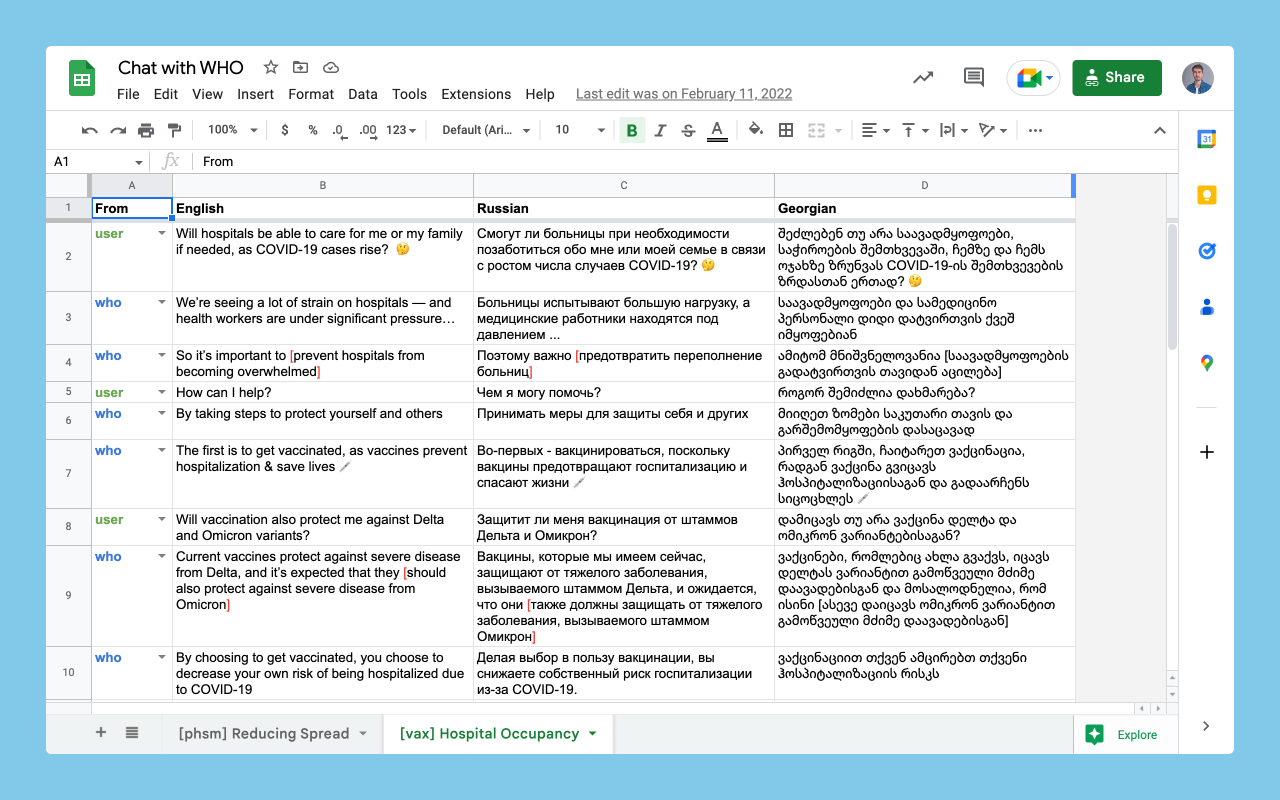
Task: Decrease decimal places
Action: tap(339, 130)
